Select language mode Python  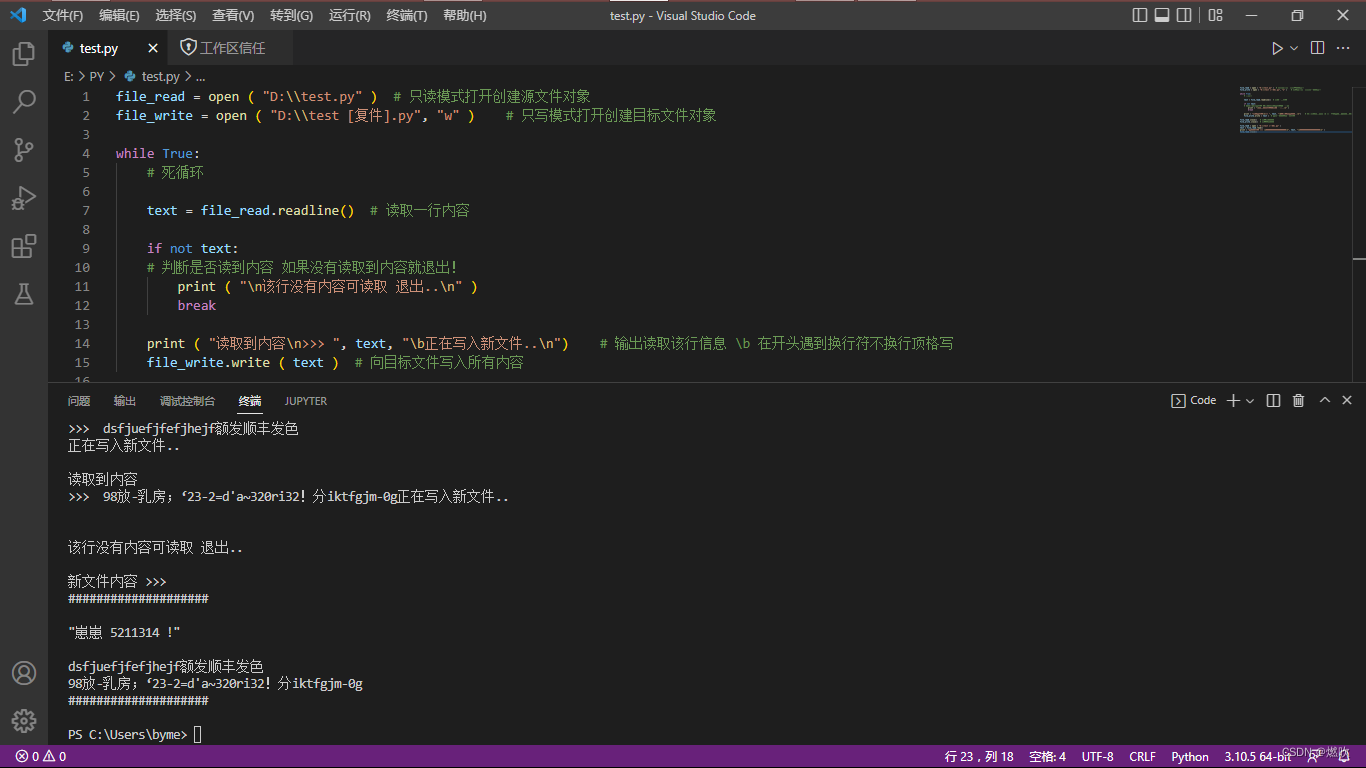pyautogui.click(x=1190, y=757)
